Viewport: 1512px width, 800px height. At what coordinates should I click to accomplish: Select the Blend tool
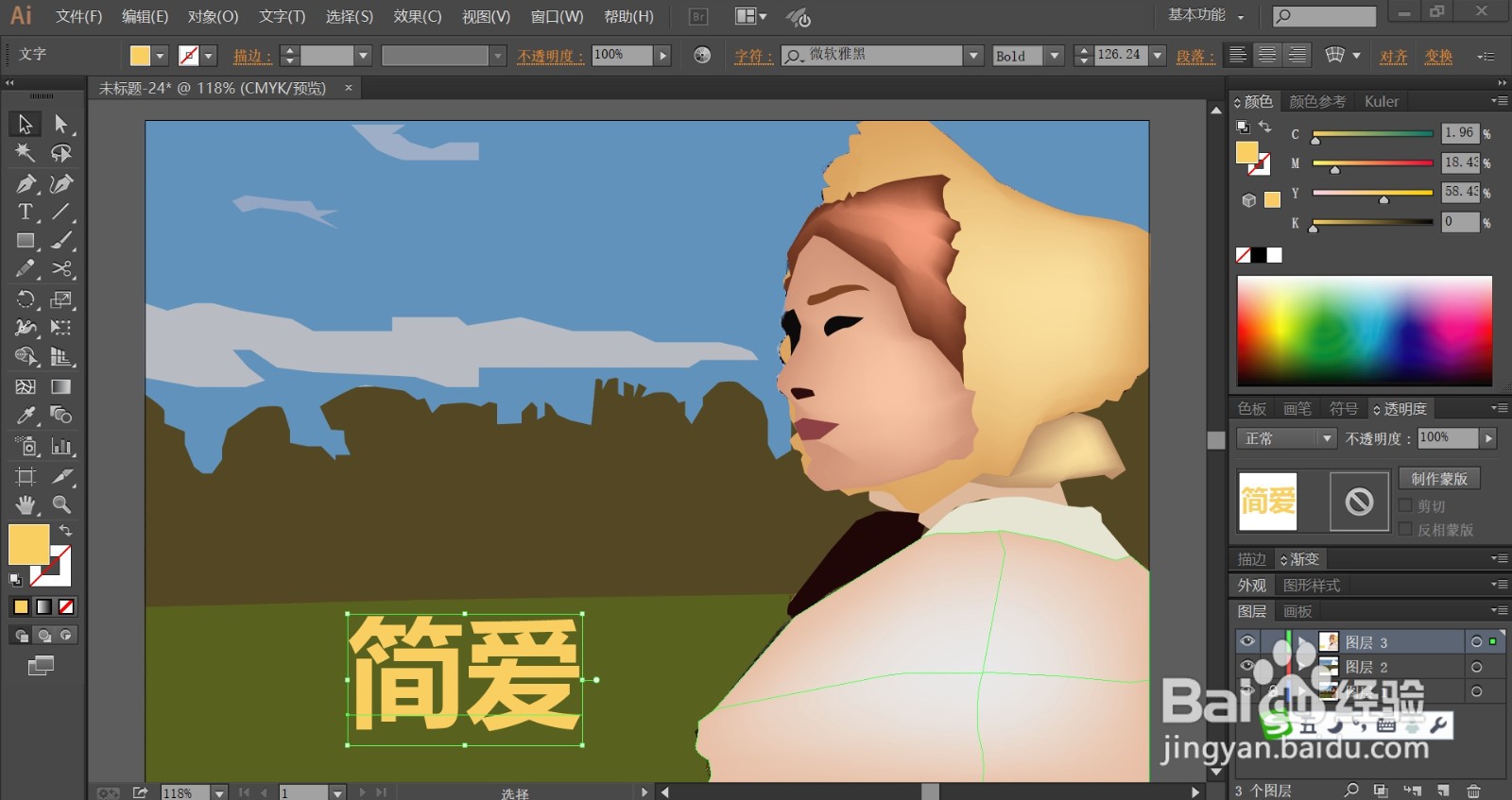point(61,416)
